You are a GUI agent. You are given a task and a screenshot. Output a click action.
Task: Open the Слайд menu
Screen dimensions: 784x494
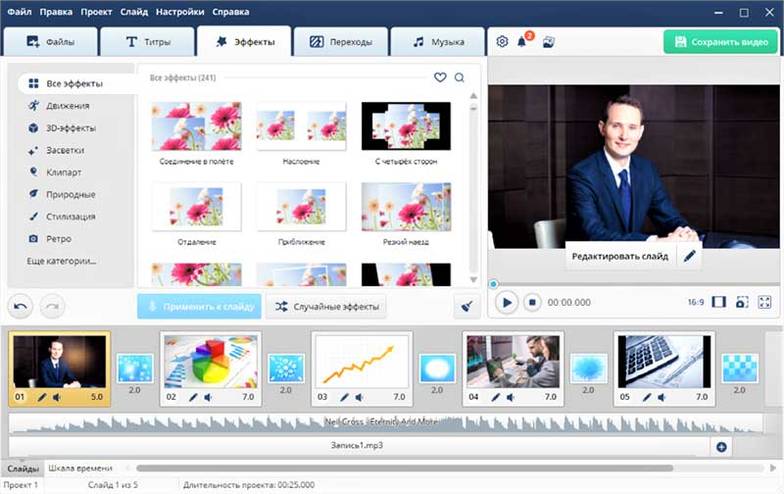point(134,12)
